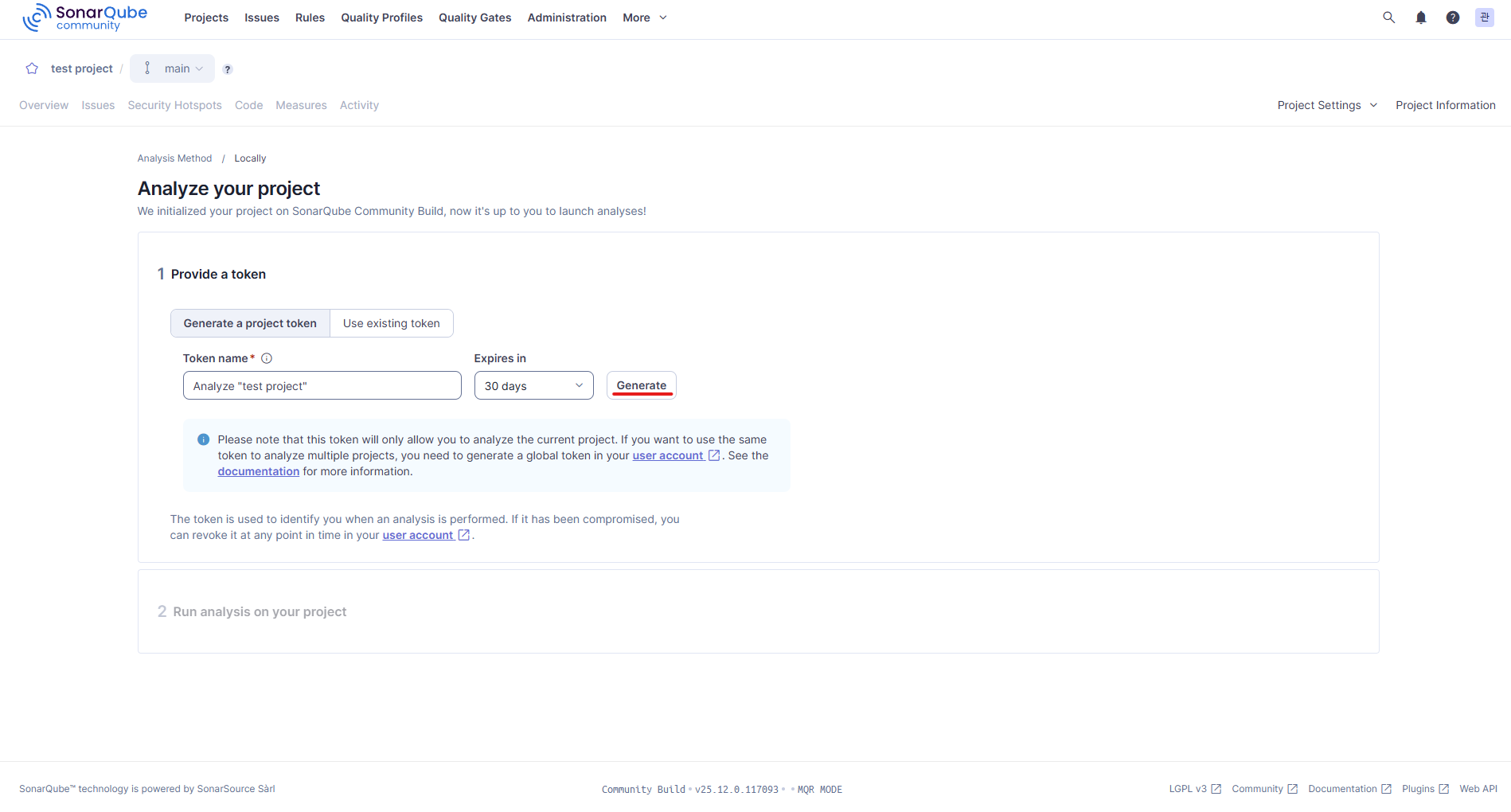
Task: Click the test project name link
Action: tap(82, 68)
